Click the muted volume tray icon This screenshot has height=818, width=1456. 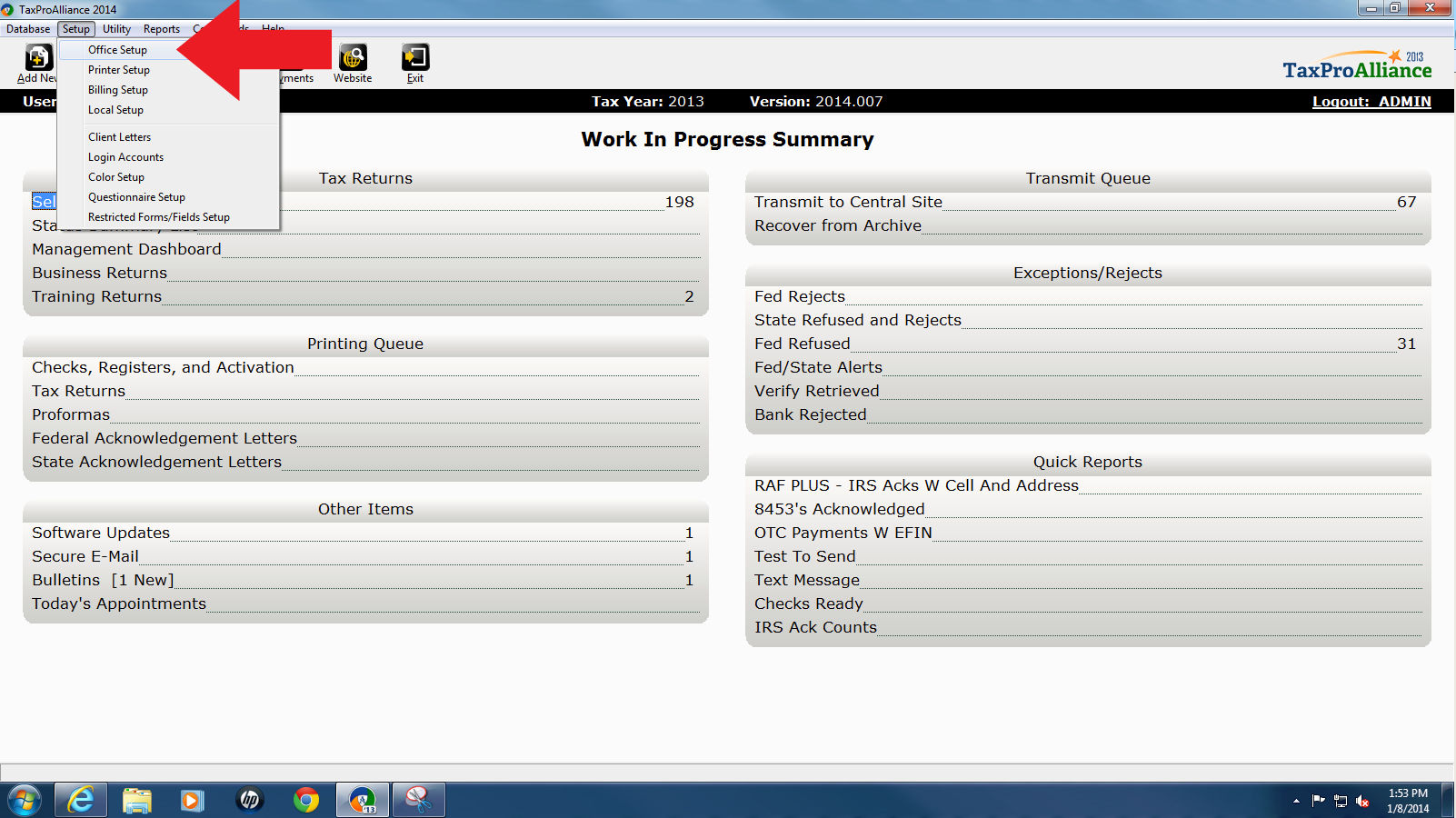pyautogui.click(x=1362, y=801)
